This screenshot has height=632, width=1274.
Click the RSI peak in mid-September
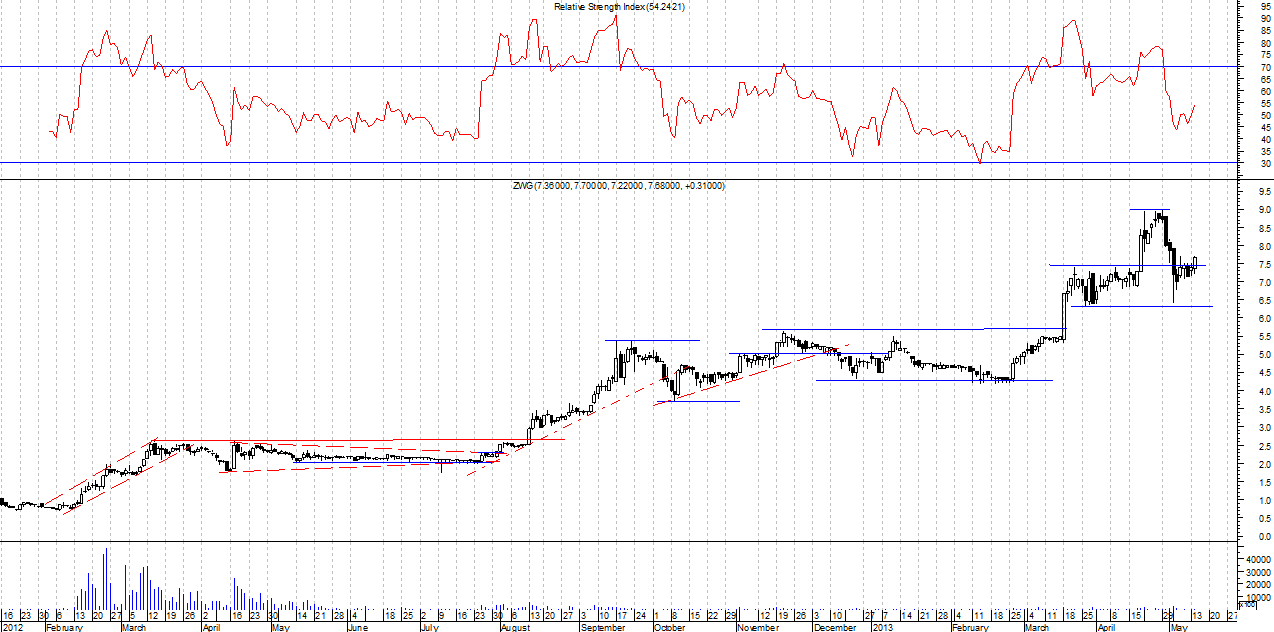click(616, 17)
